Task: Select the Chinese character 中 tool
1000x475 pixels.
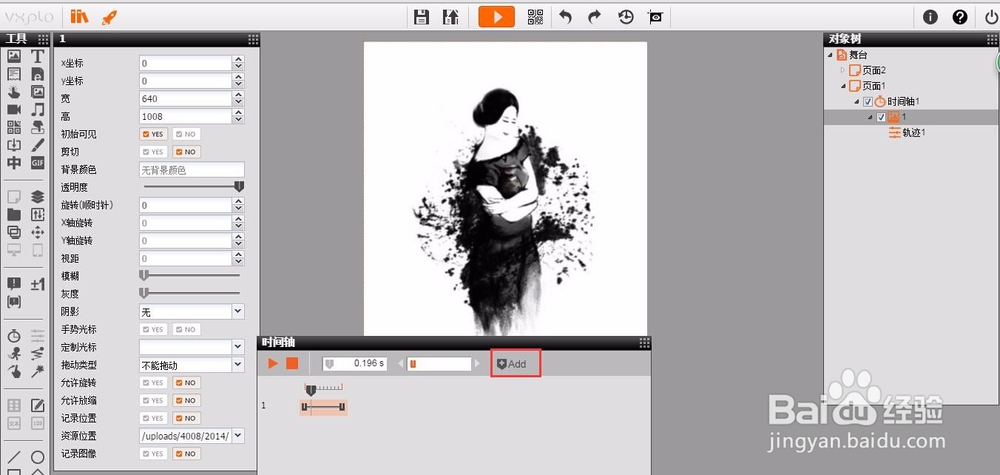Action: [x=14, y=163]
